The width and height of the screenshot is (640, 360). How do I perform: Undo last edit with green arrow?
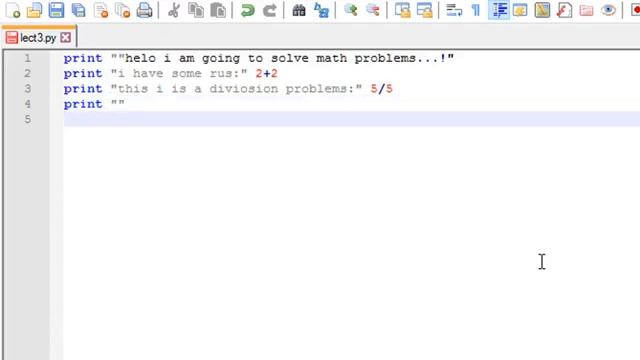[x=247, y=10]
